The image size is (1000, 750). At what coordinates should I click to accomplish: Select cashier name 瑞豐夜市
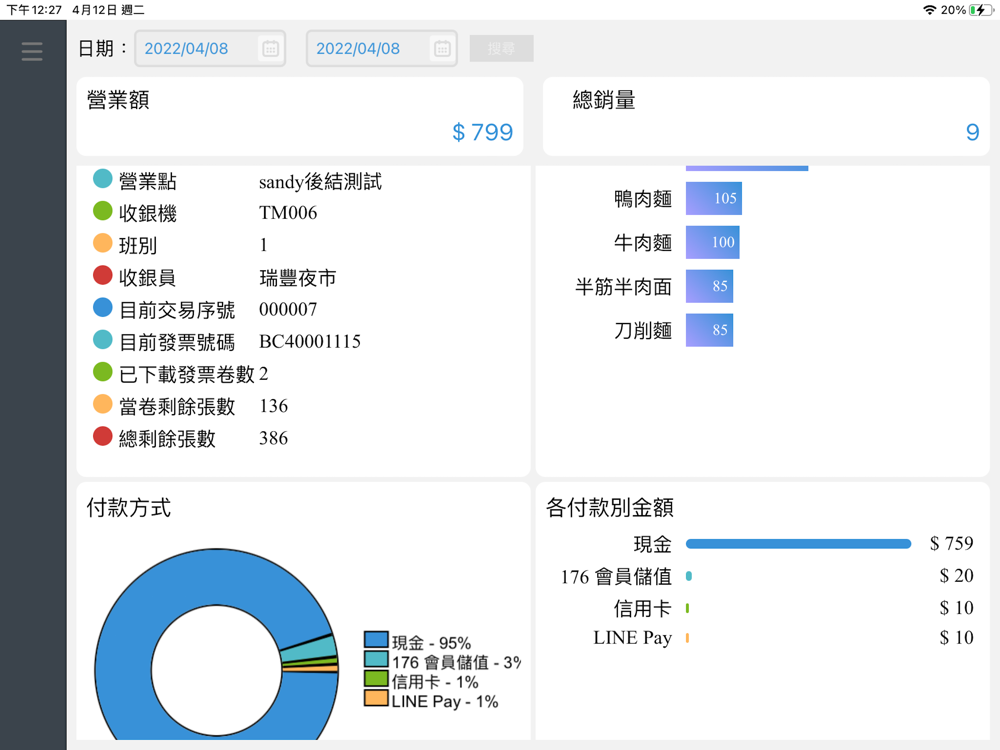(298, 278)
